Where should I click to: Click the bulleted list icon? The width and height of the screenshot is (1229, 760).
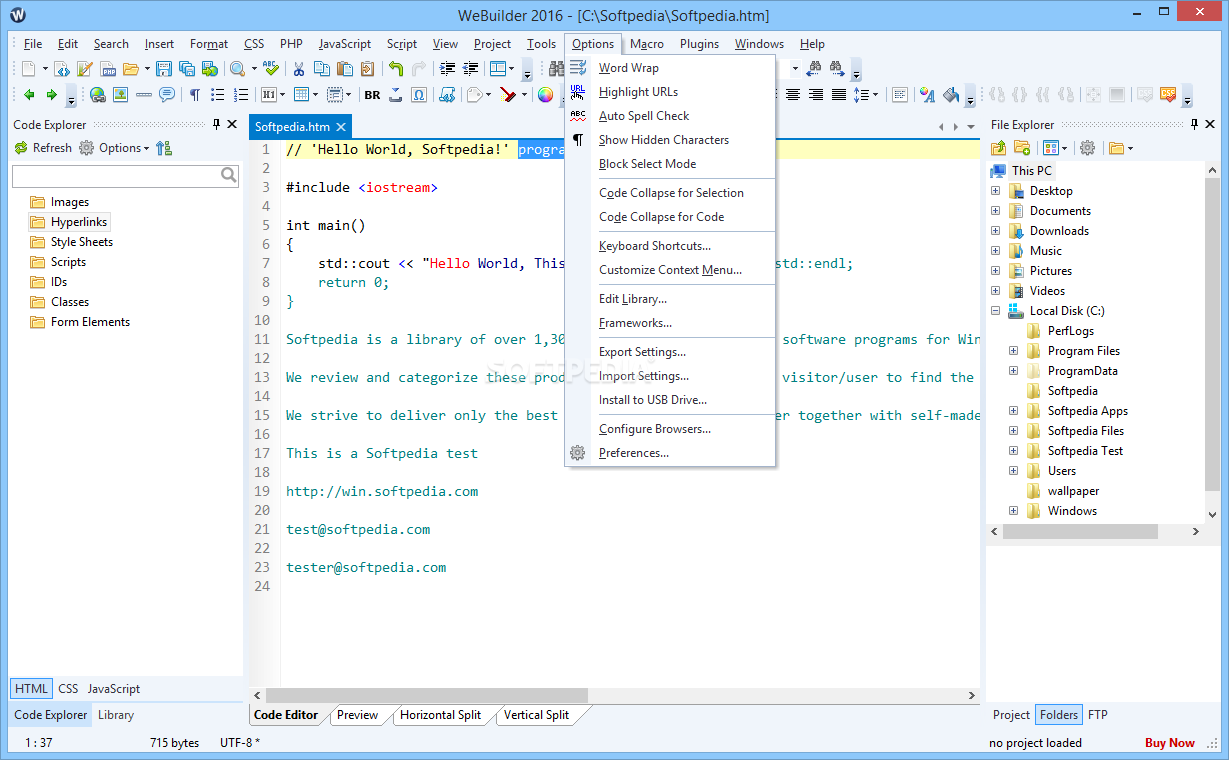click(217, 95)
